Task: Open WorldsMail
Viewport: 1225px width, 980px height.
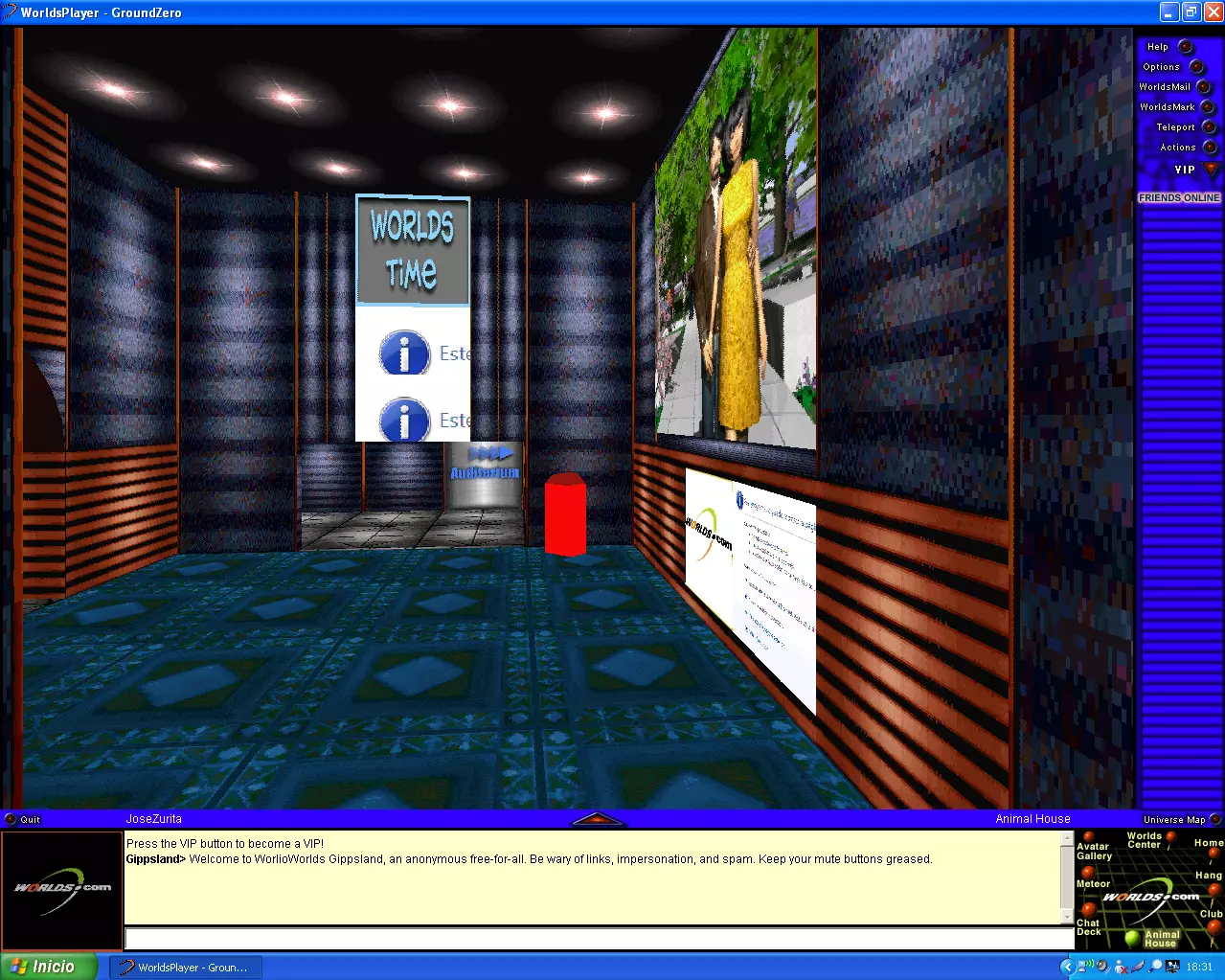Action: 1204,86
